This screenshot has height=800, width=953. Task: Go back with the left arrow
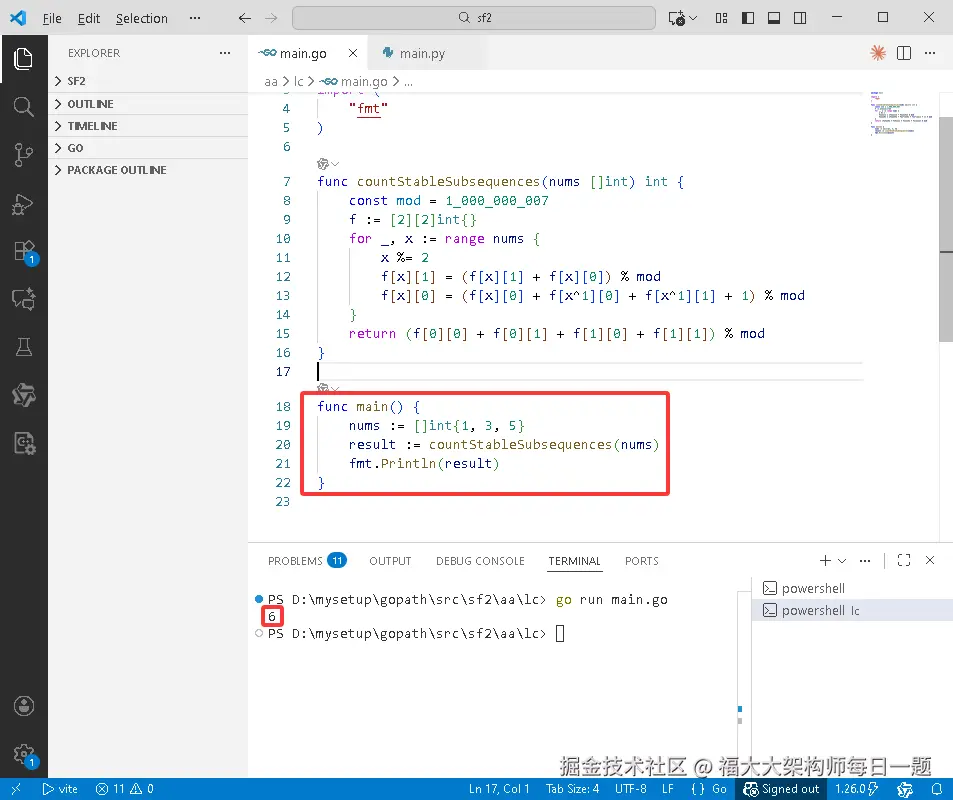tap(244, 18)
